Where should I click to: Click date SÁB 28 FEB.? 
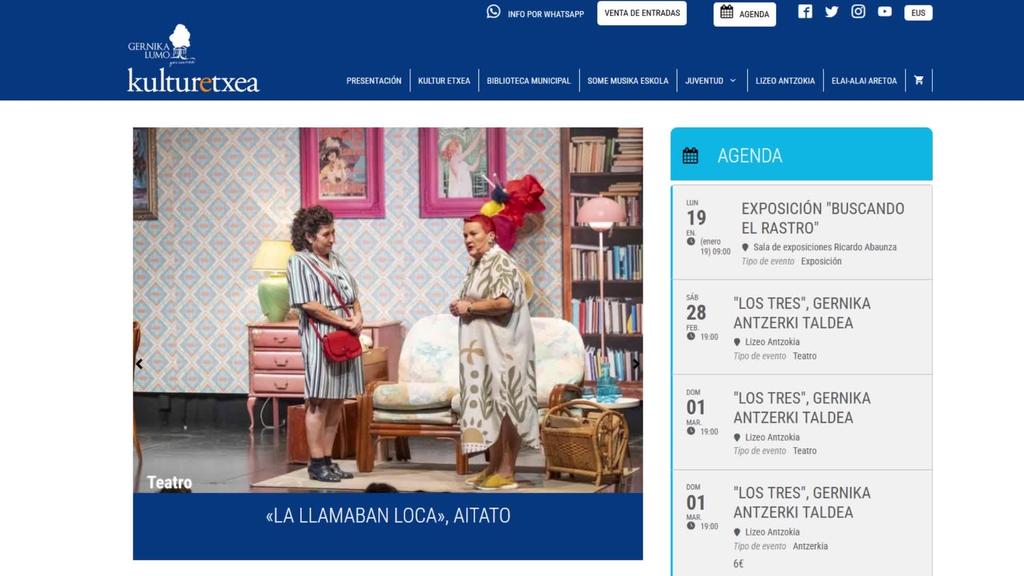tap(696, 313)
